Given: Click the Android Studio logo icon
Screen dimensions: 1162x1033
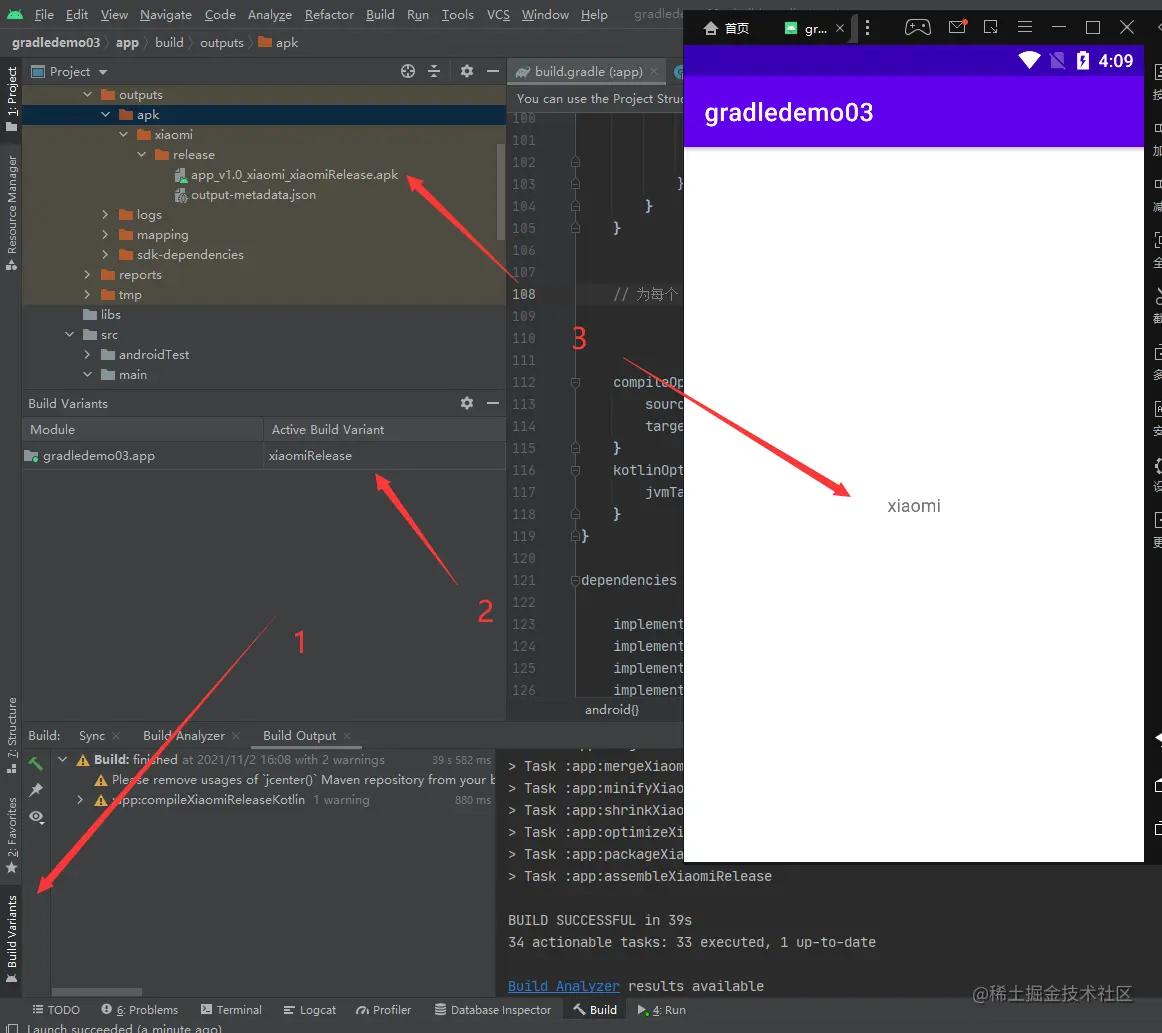Looking at the screenshot, I should click(15, 14).
